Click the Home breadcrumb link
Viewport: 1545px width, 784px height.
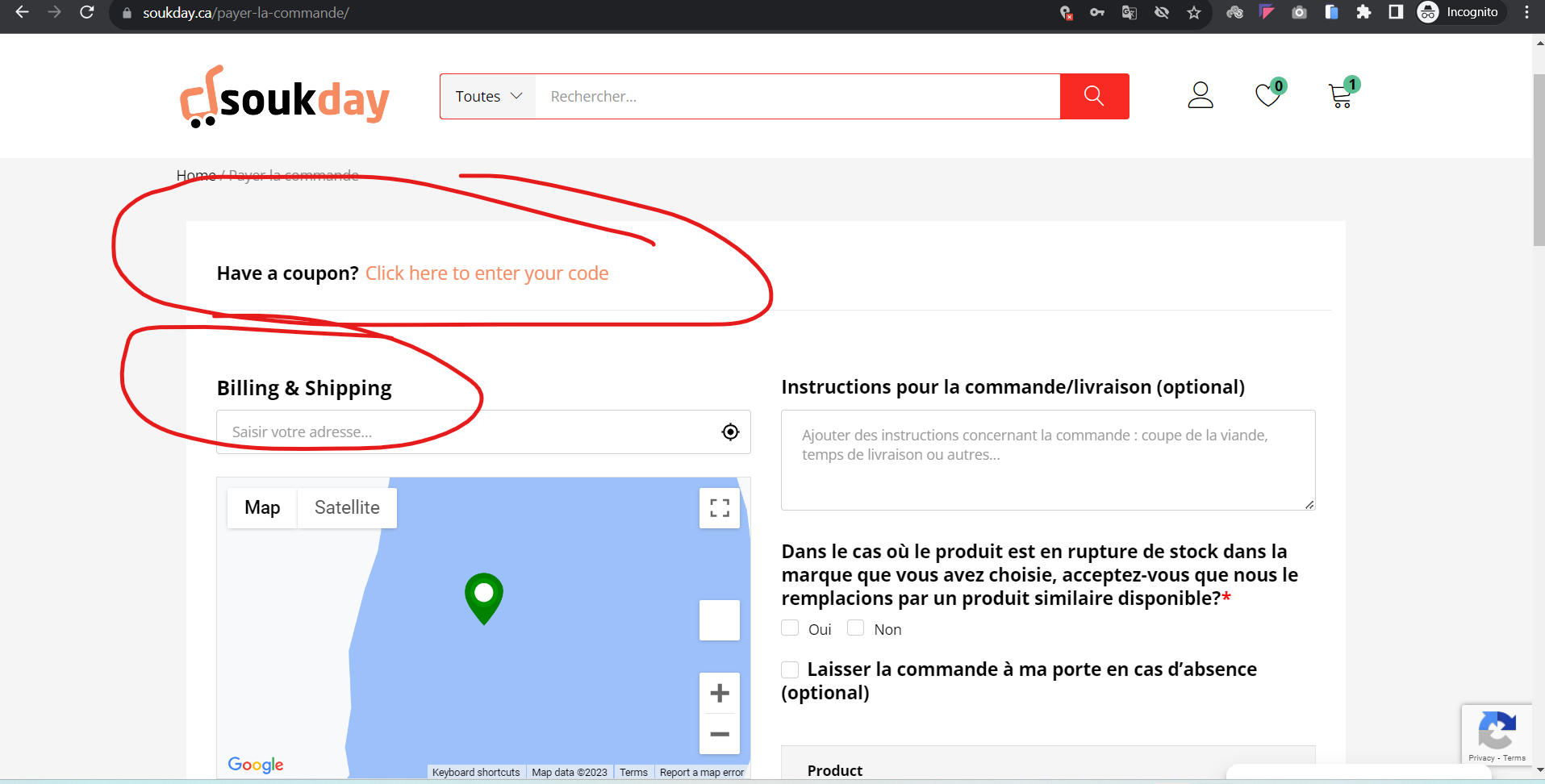click(195, 175)
